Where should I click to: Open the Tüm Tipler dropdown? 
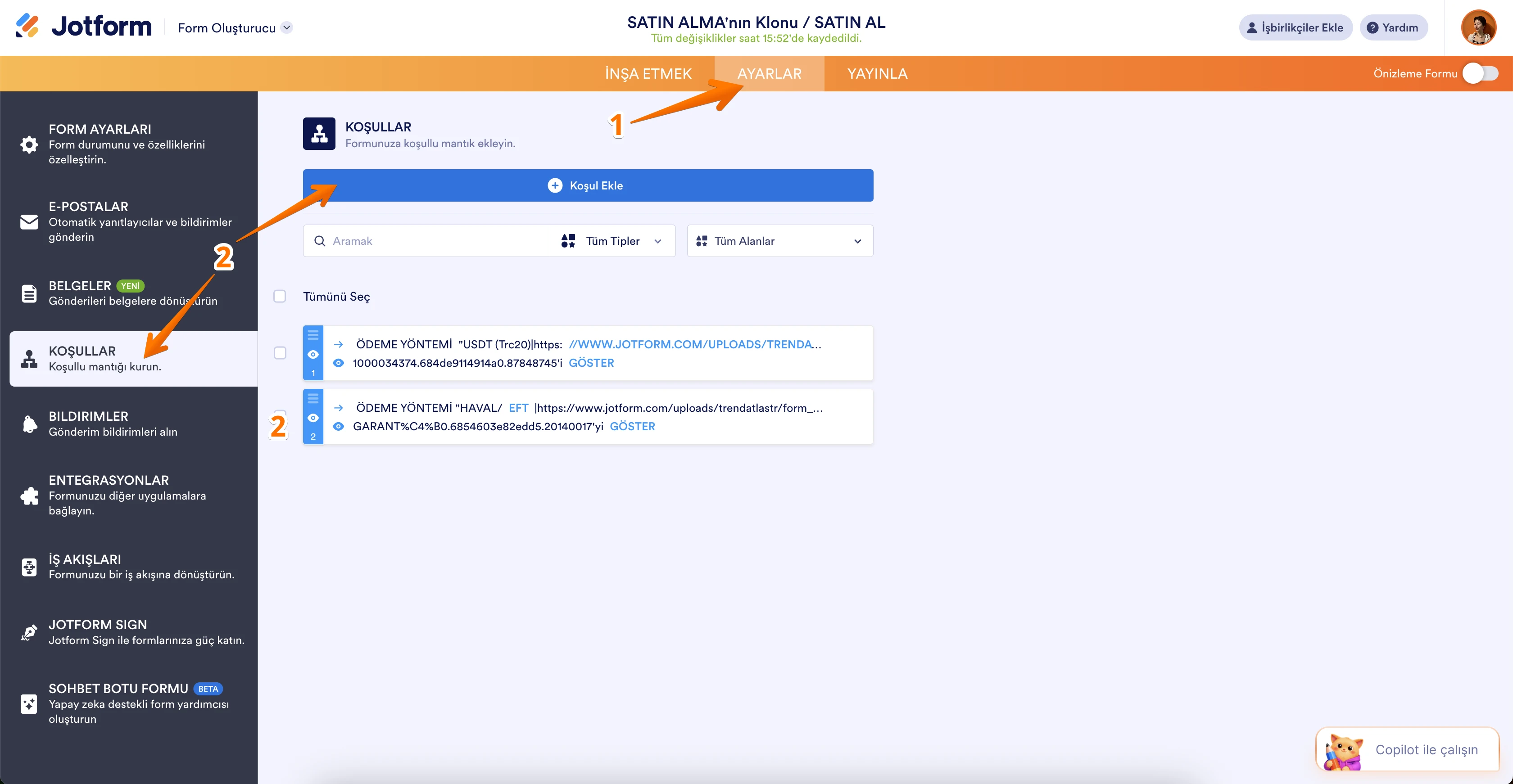612,241
